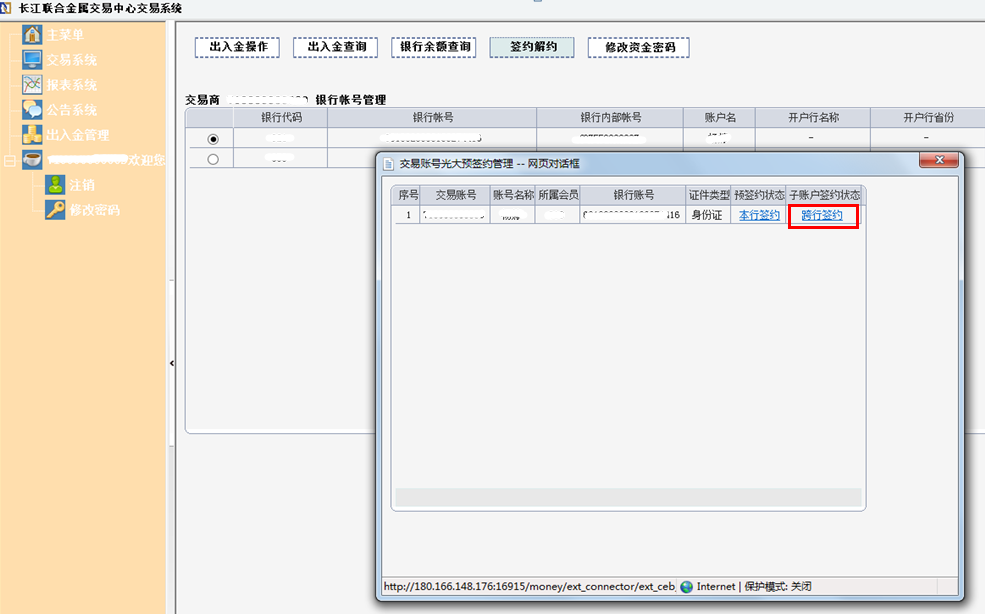Click the 出入金管理 coins icon
985x614 pixels.
pyautogui.click(x=32, y=135)
